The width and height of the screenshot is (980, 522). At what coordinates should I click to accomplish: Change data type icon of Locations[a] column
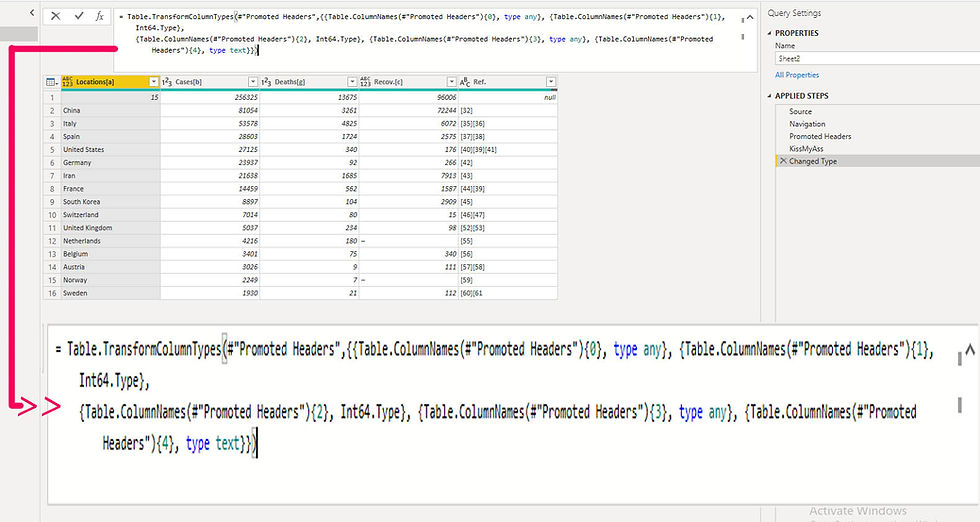tap(68, 82)
